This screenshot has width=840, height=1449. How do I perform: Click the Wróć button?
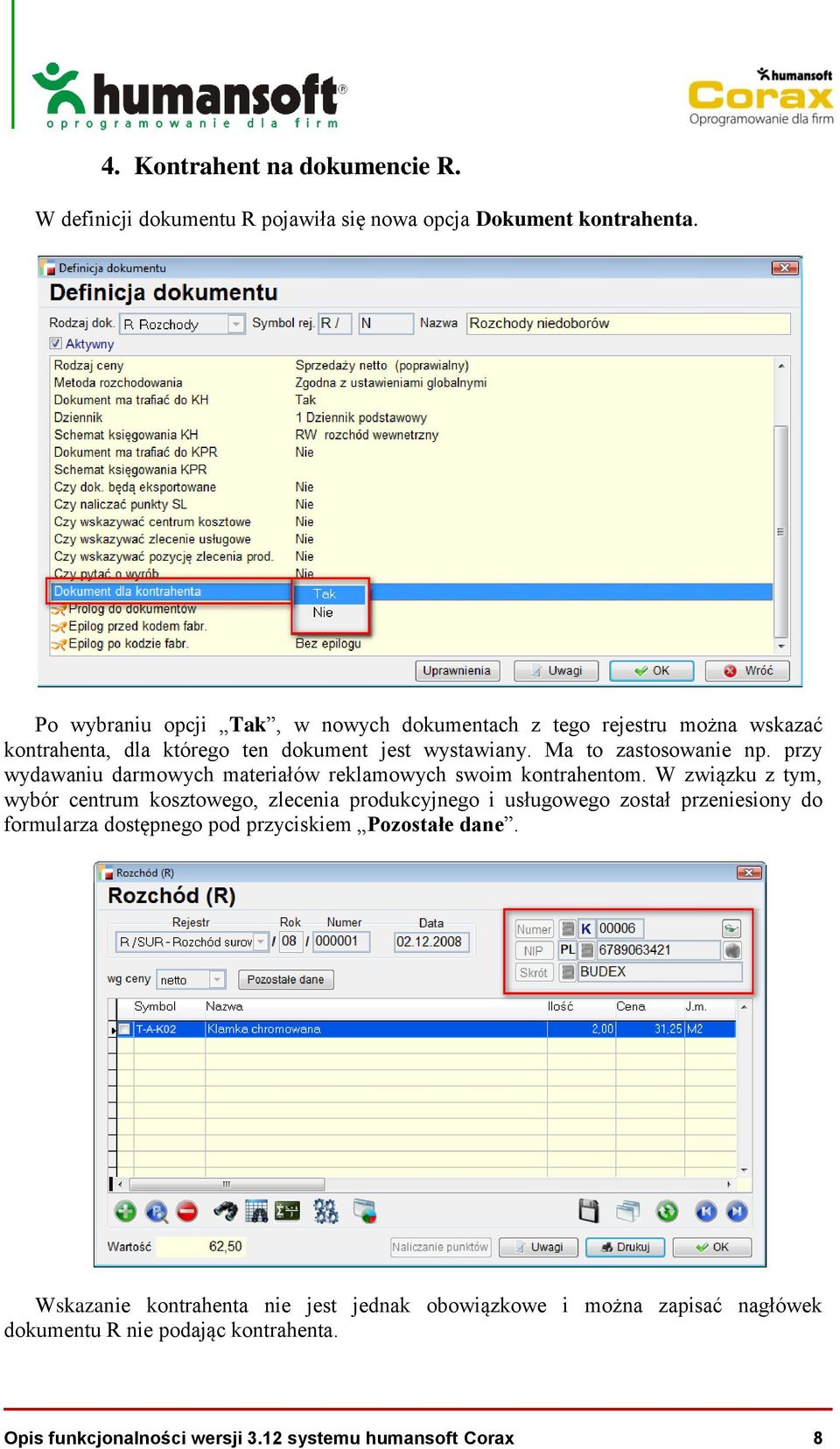tap(748, 671)
